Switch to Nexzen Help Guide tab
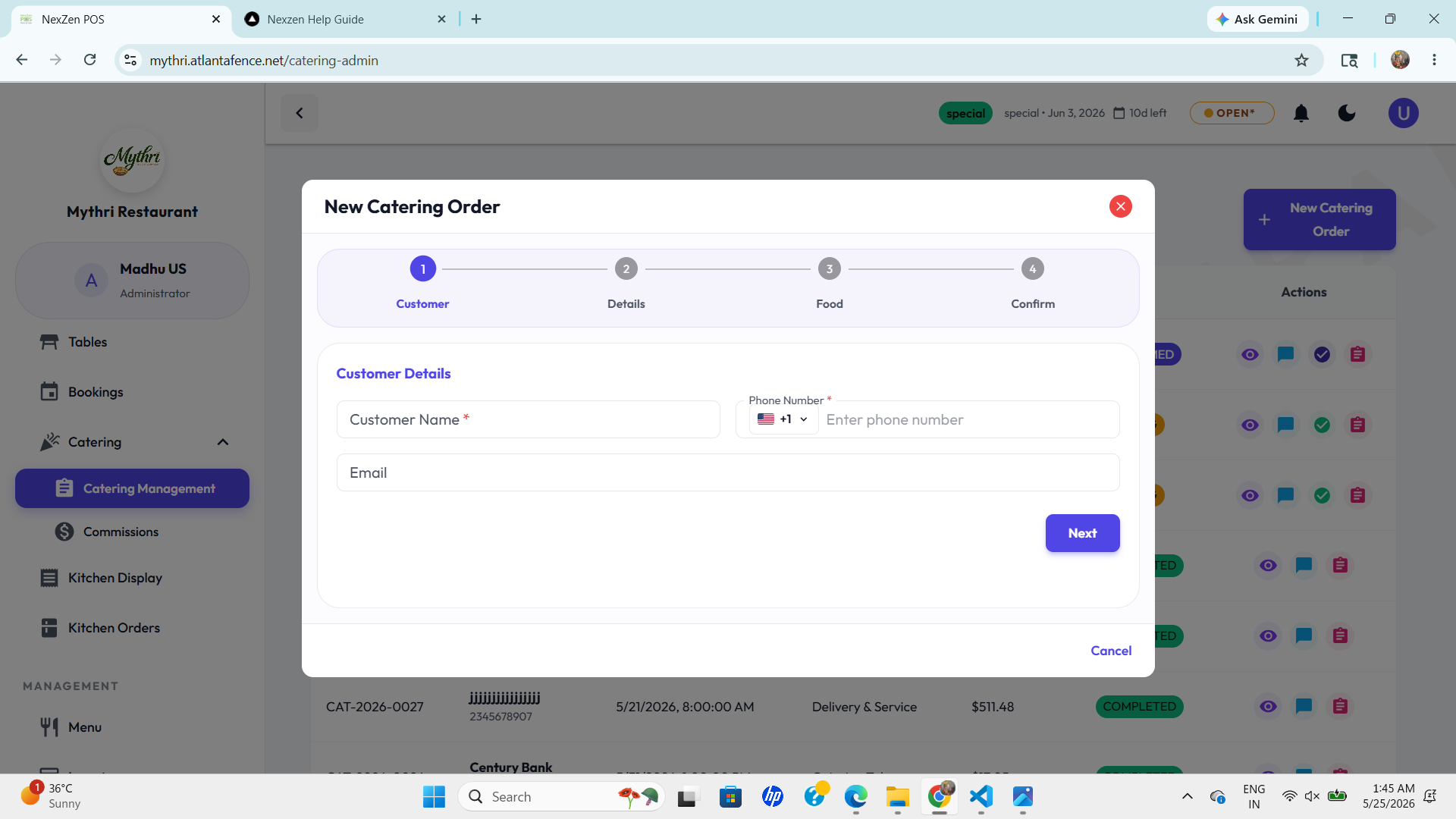The height and width of the screenshot is (819, 1456). (x=345, y=19)
